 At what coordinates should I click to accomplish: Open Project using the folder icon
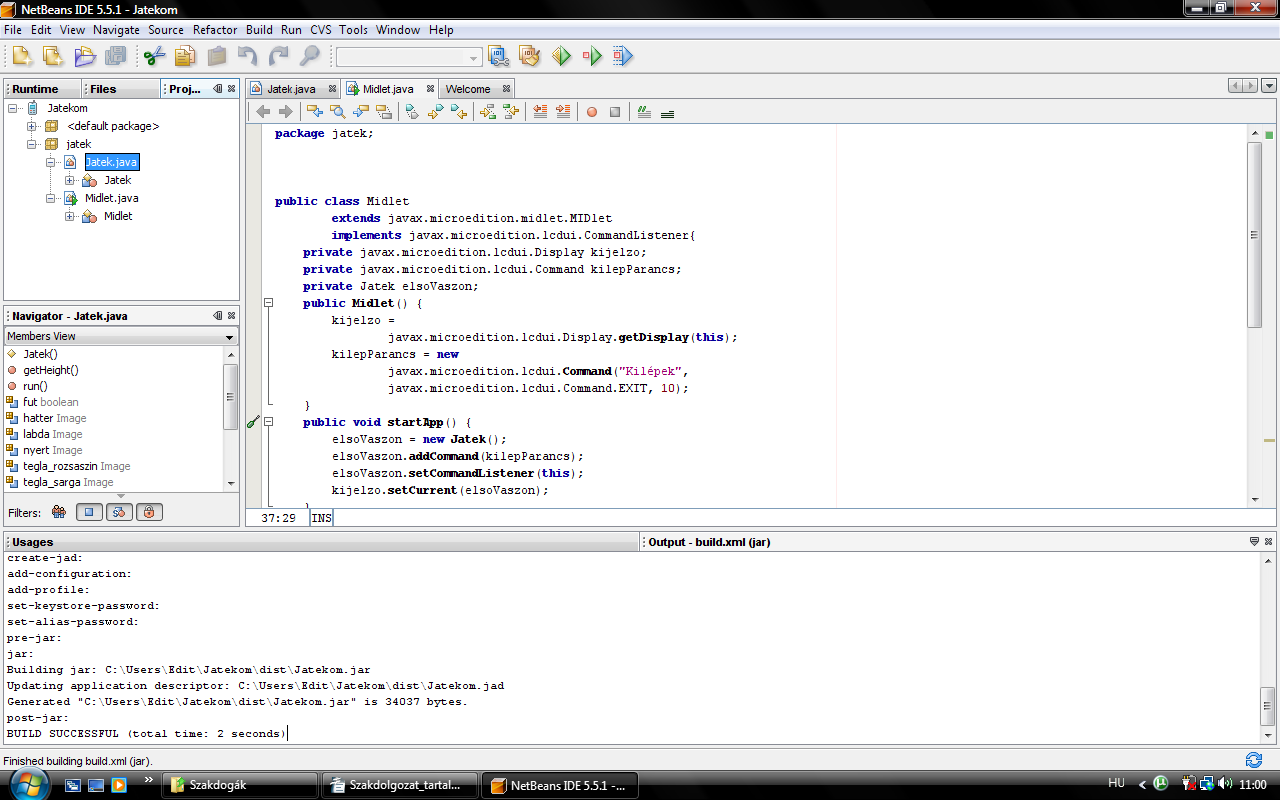tap(85, 57)
